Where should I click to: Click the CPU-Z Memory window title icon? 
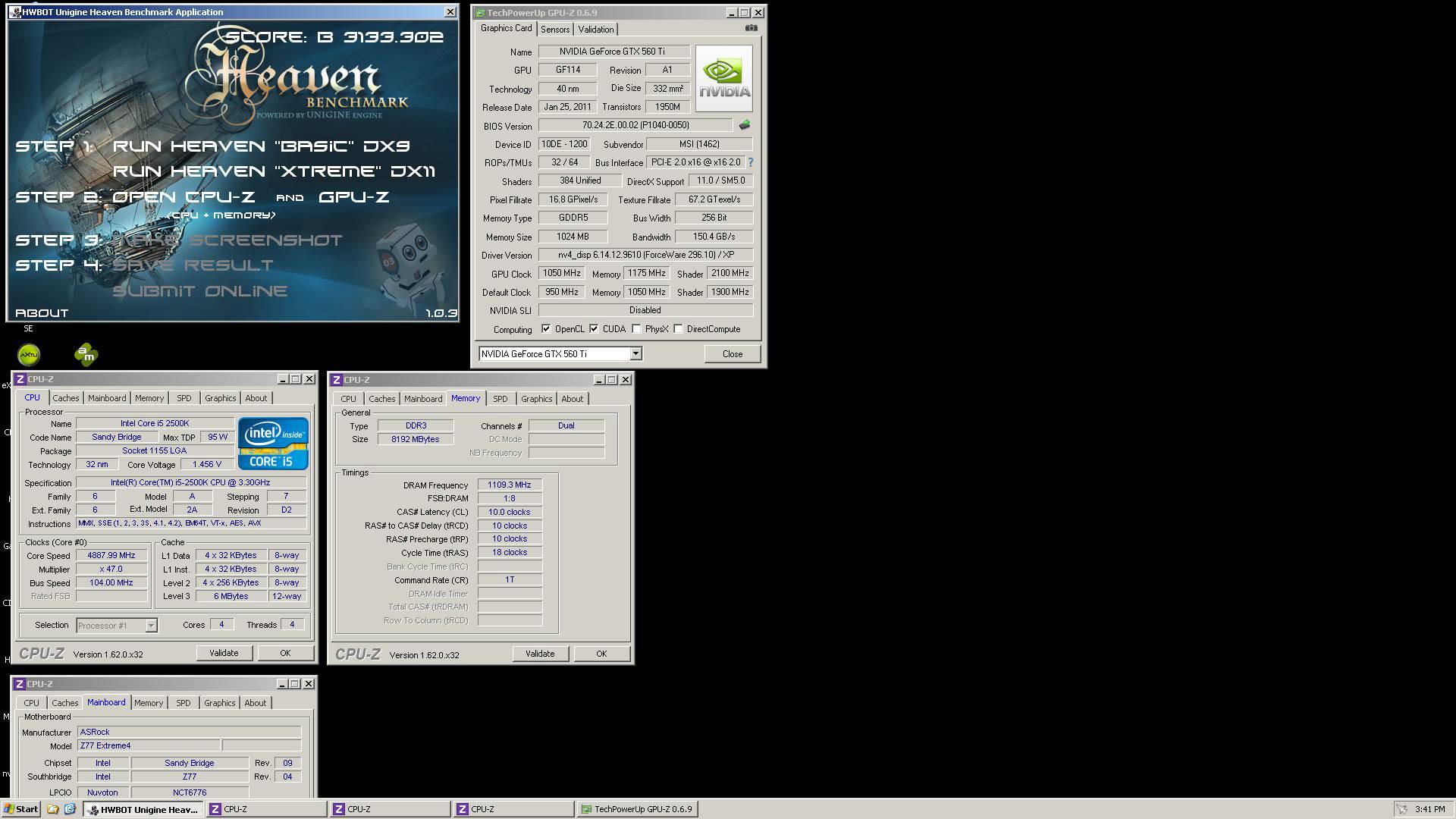click(x=337, y=380)
